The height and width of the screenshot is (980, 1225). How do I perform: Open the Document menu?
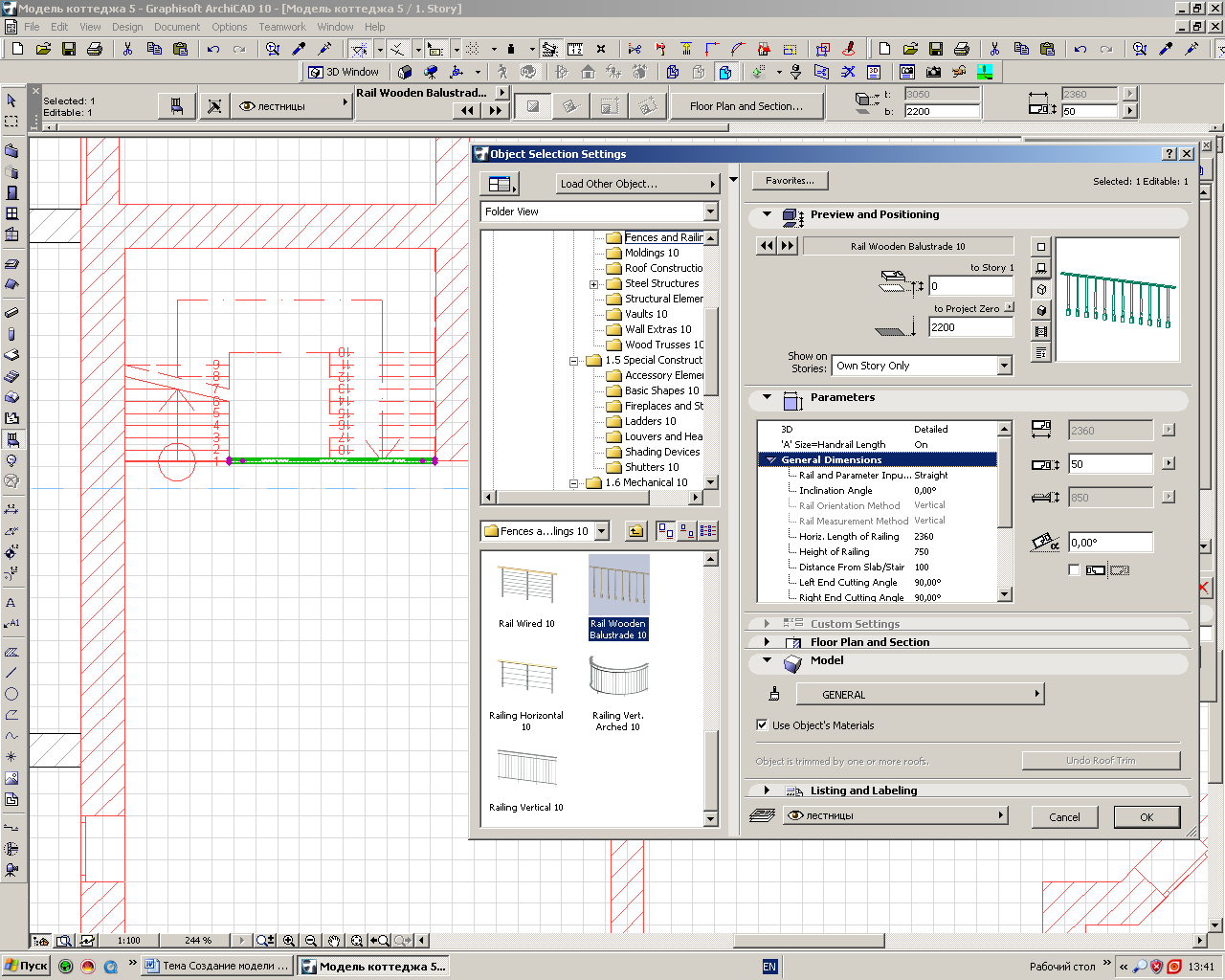click(x=177, y=27)
